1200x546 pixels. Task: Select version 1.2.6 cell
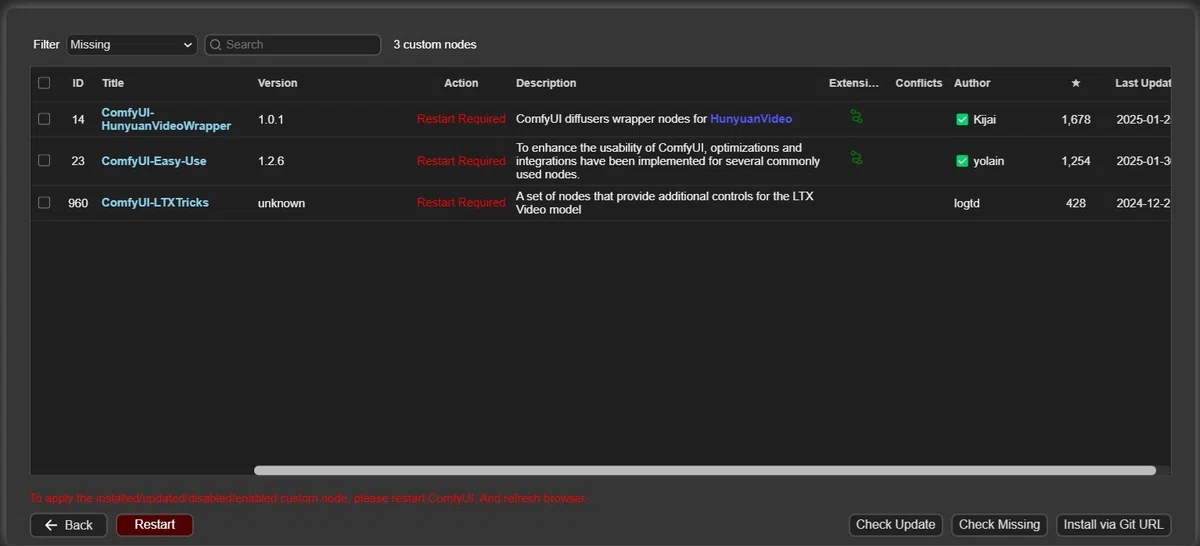pos(271,161)
